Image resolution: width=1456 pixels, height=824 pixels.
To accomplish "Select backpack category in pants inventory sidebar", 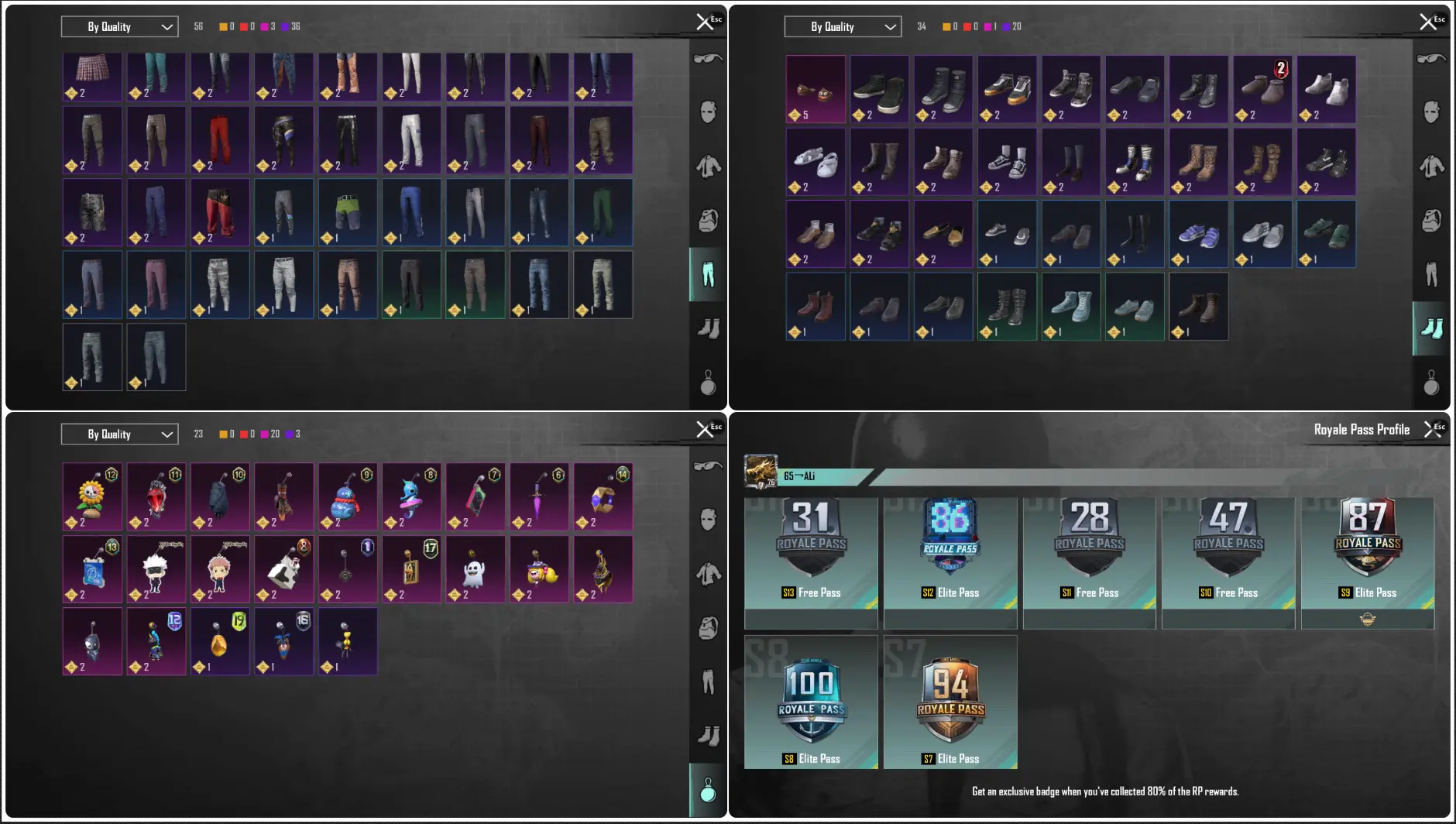I will click(x=708, y=221).
